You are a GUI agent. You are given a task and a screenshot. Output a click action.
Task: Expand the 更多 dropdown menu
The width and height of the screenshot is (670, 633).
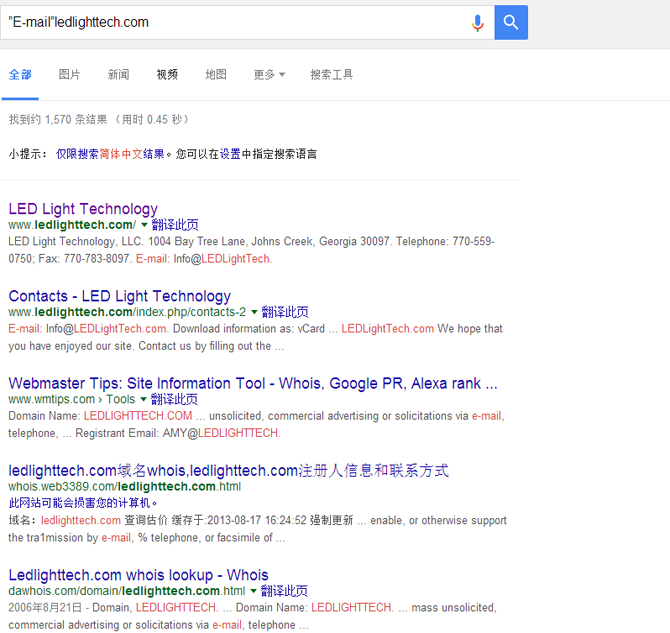point(269,75)
